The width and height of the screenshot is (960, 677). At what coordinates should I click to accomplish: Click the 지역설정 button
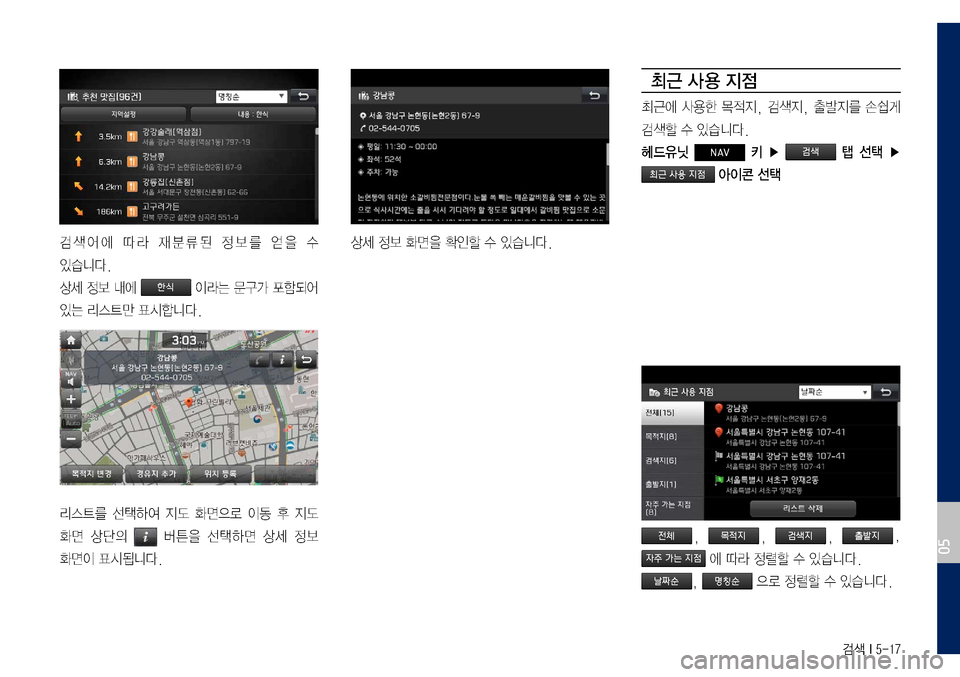(123, 114)
